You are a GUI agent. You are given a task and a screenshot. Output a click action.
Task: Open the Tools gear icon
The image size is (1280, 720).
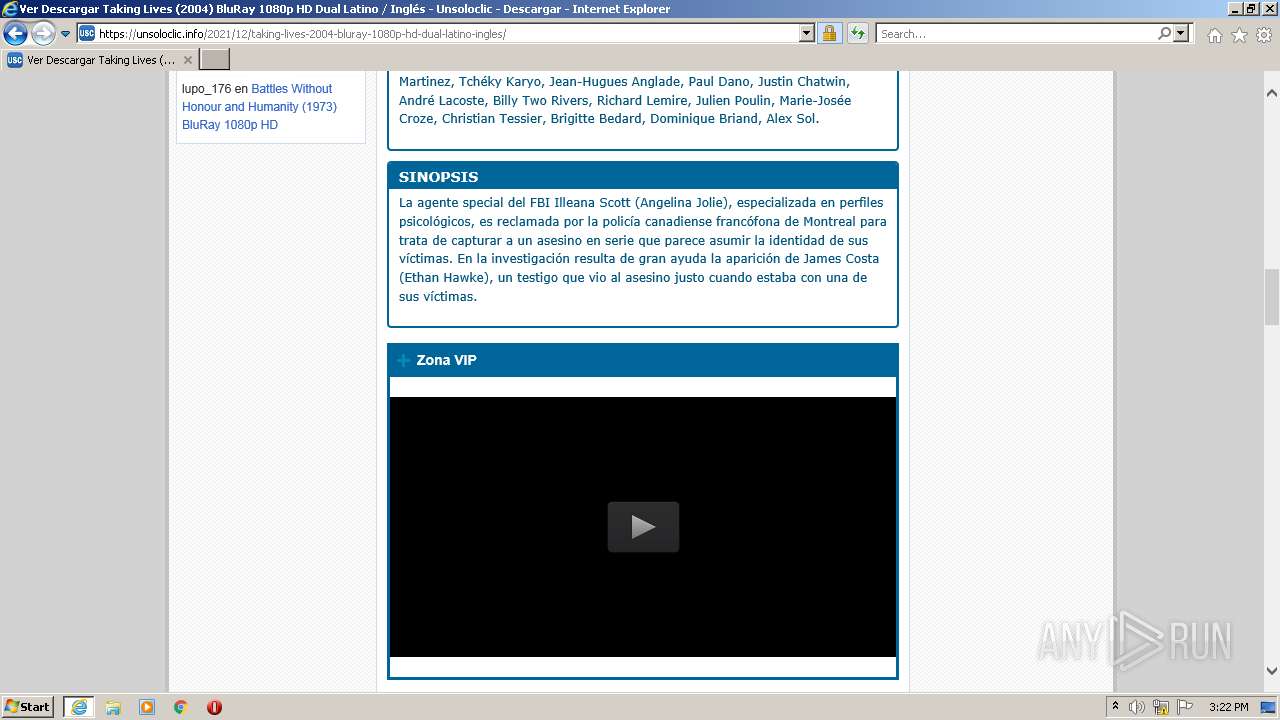[x=1264, y=35]
